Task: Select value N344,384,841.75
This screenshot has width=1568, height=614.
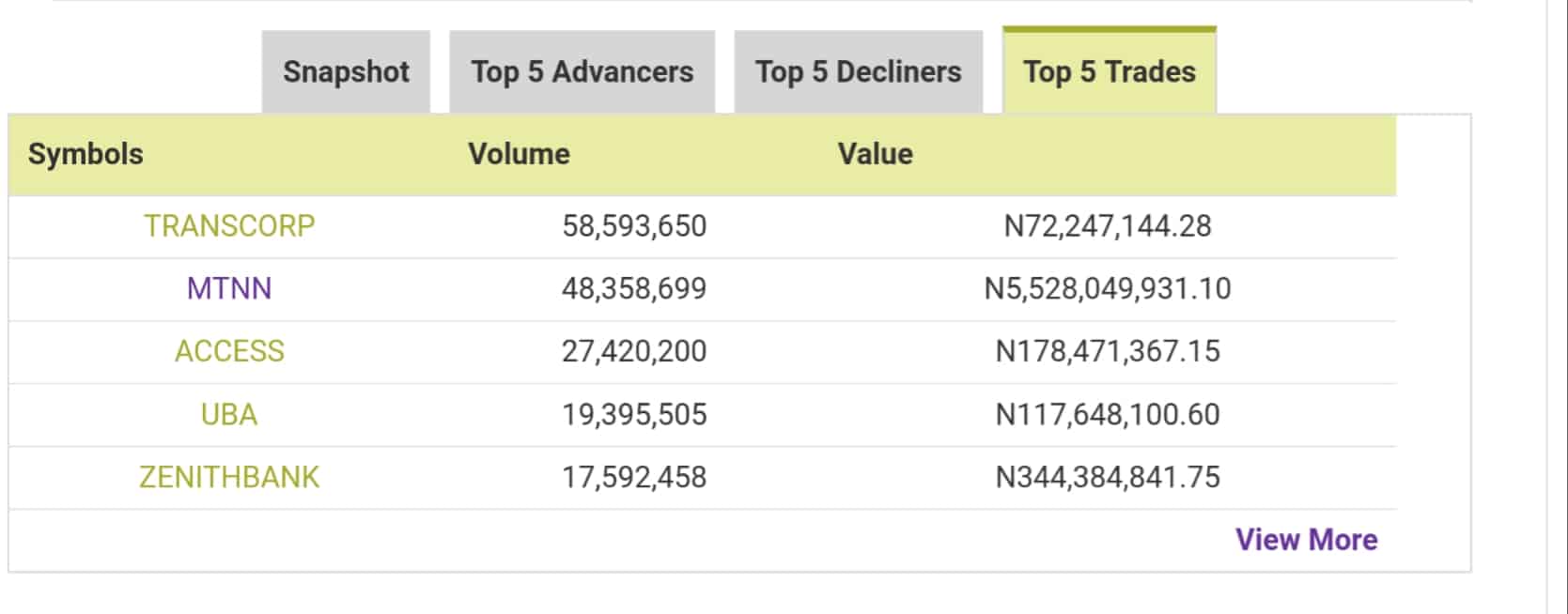Action: click(x=1108, y=477)
